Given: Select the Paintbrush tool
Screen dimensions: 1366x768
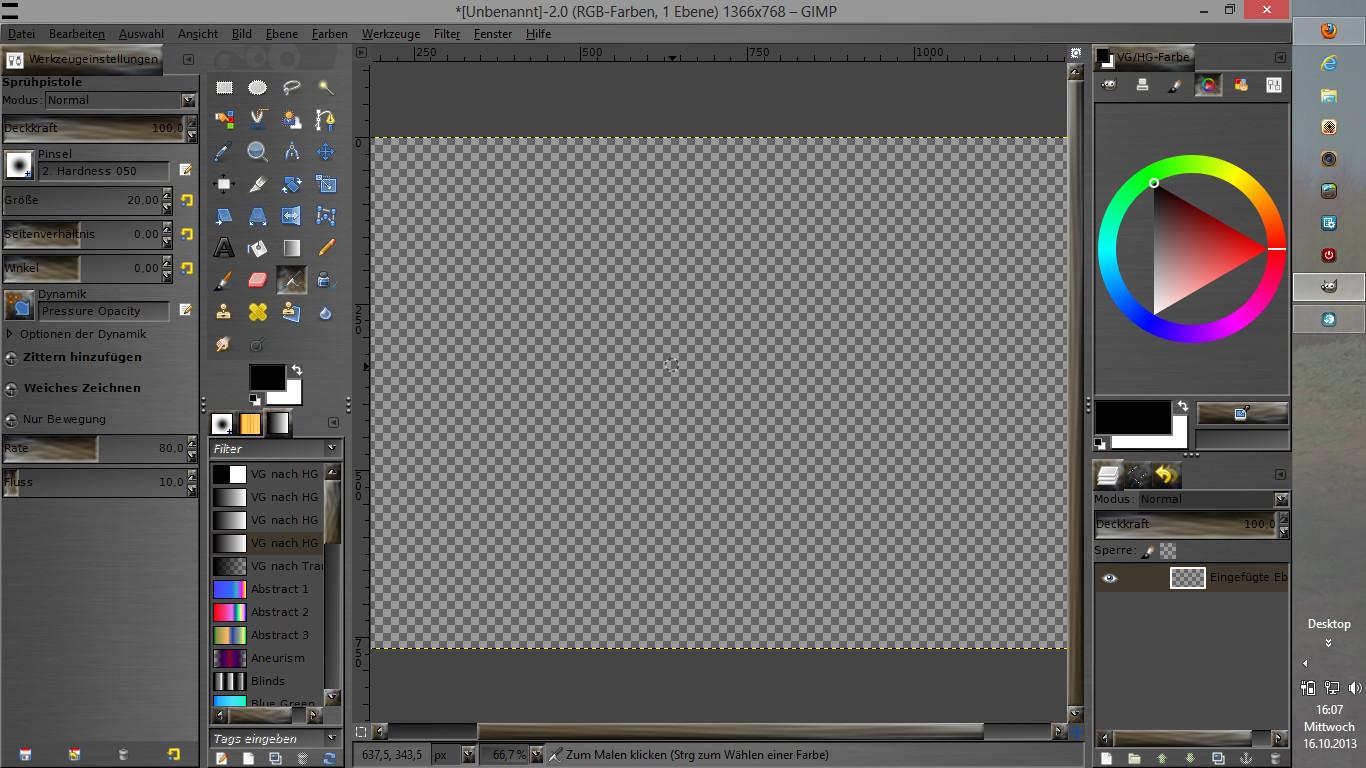Looking at the screenshot, I should point(224,280).
